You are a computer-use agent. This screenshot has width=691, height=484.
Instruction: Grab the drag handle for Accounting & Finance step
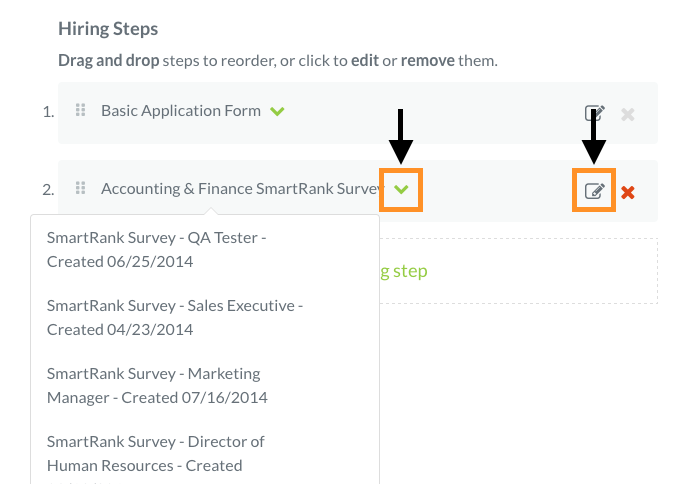[80, 188]
